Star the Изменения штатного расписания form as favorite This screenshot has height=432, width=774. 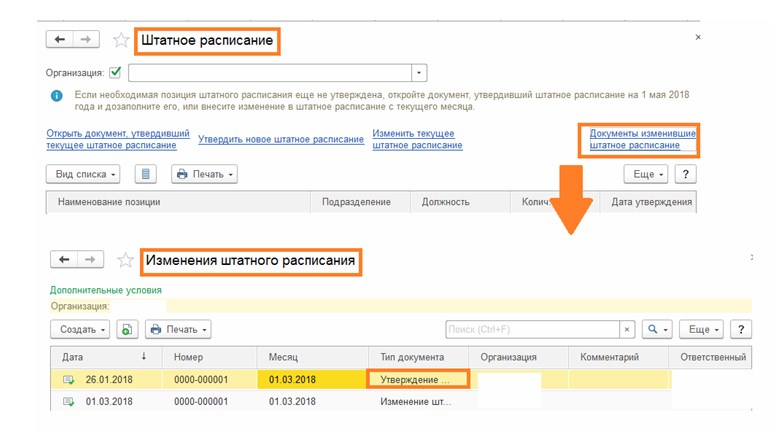[x=125, y=260]
